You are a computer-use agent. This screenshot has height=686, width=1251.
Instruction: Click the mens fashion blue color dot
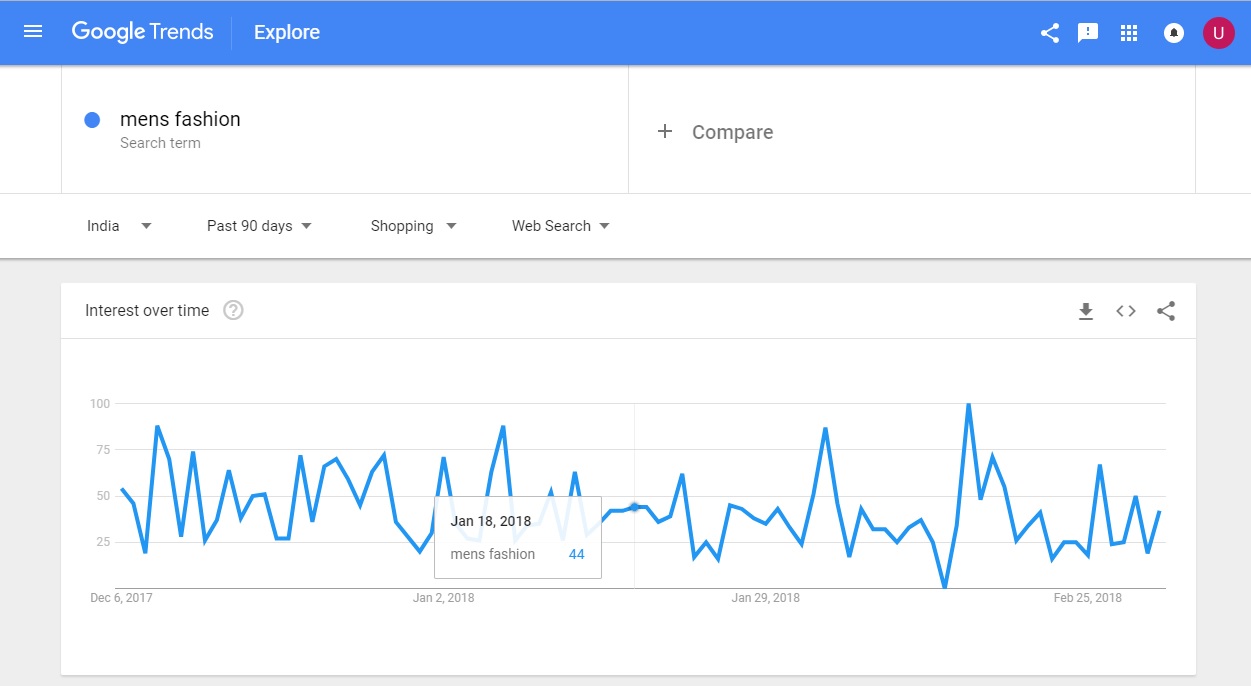pos(92,120)
